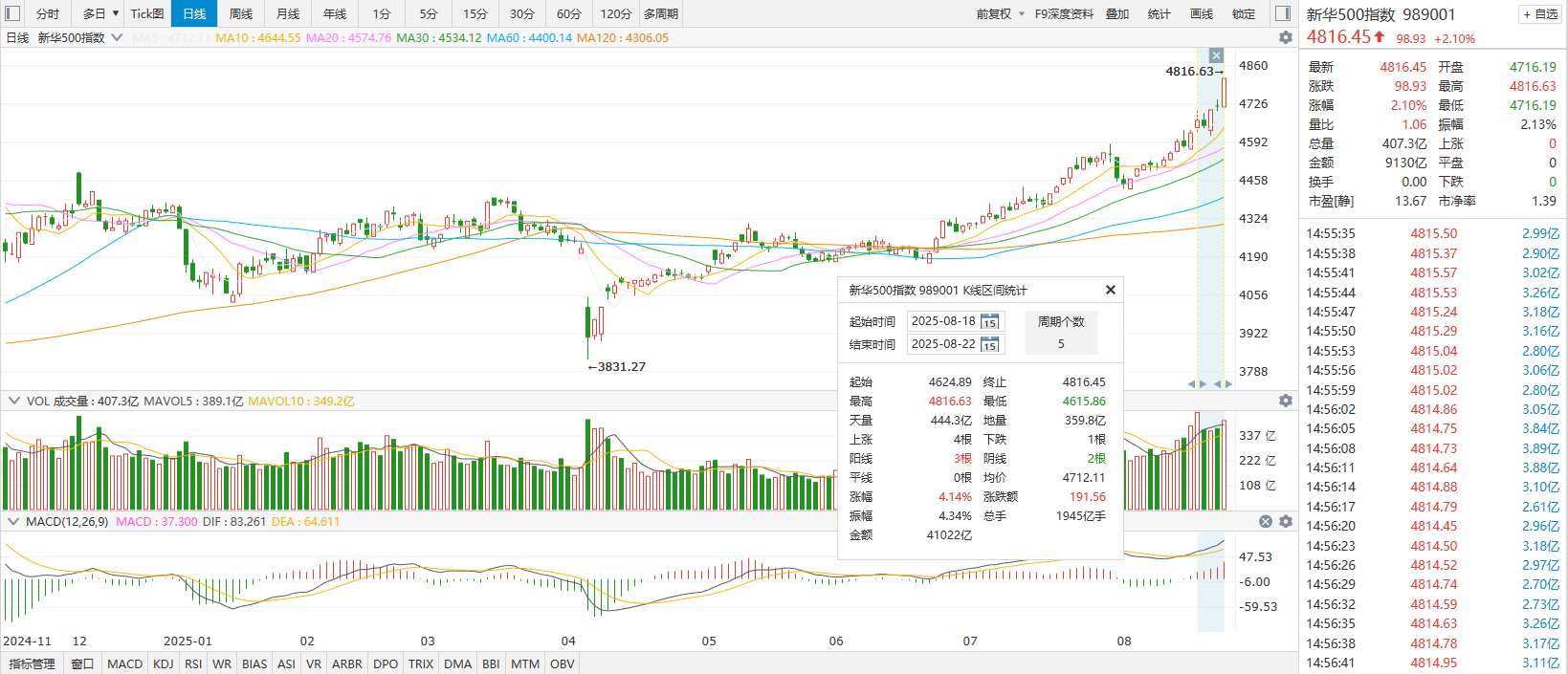Collapse the VOL 成交量 panel

(x=13, y=401)
